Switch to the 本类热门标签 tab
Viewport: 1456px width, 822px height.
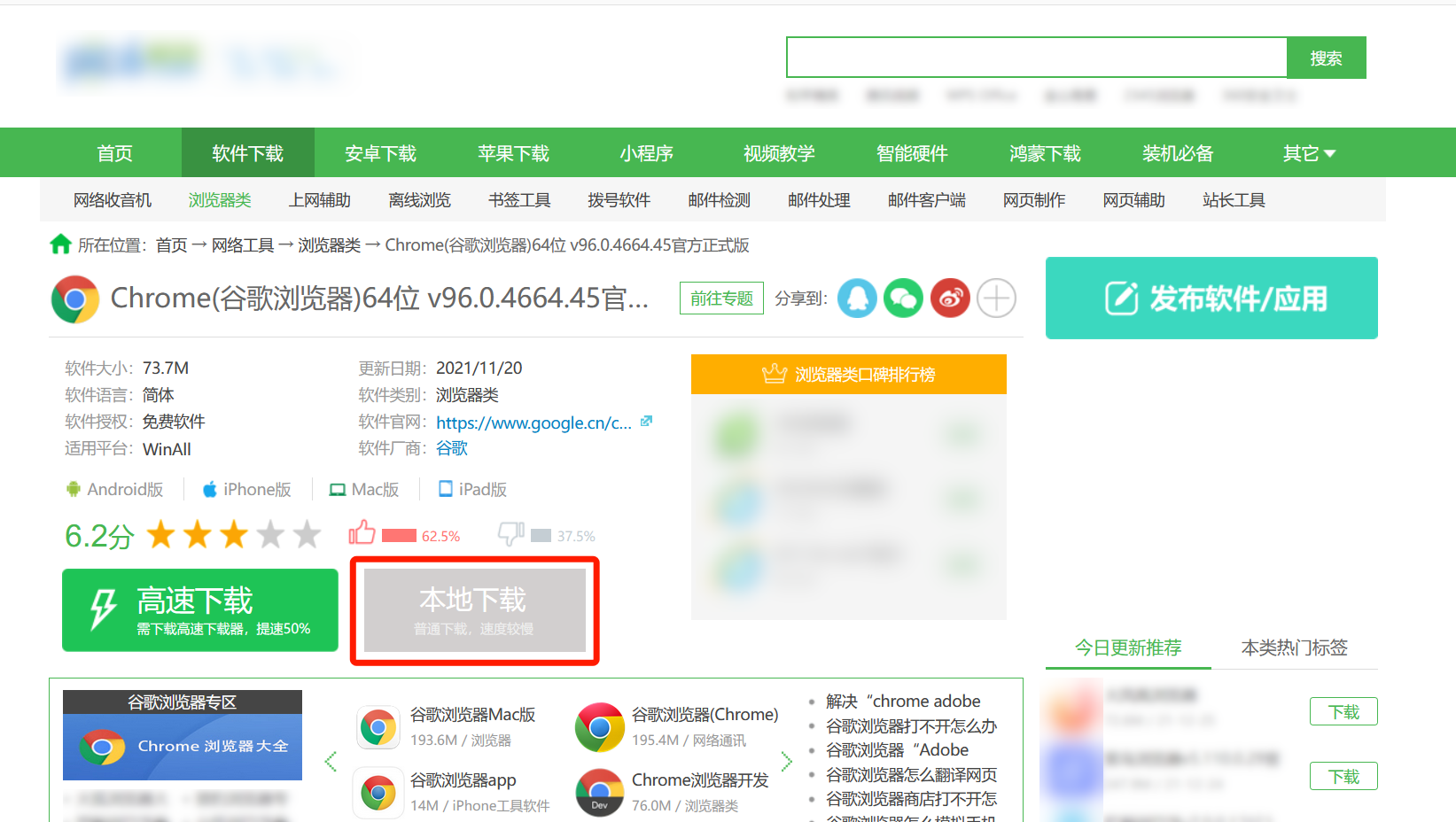[1293, 648]
